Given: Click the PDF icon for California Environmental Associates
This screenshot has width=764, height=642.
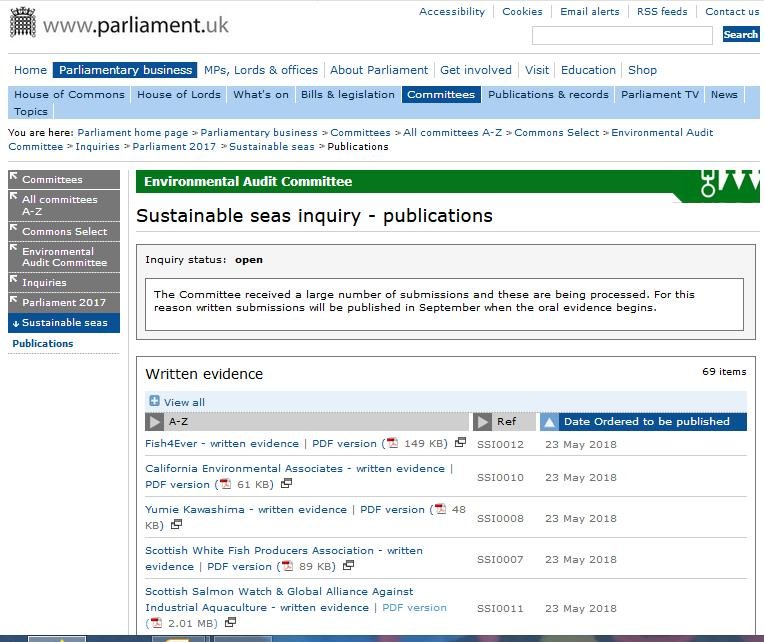Looking at the screenshot, I should [x=225, y=484].
